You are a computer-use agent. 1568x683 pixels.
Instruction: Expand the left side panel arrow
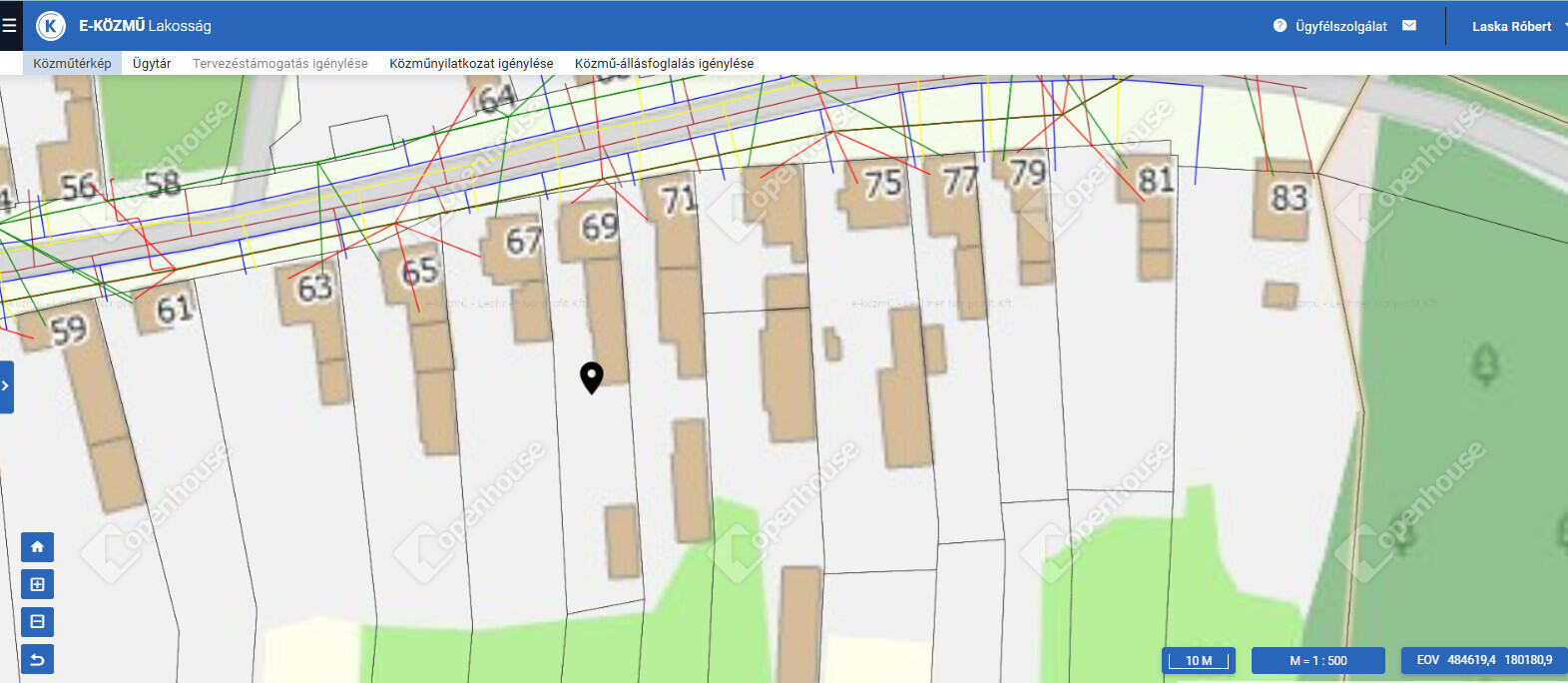click(x=6, y=386)
